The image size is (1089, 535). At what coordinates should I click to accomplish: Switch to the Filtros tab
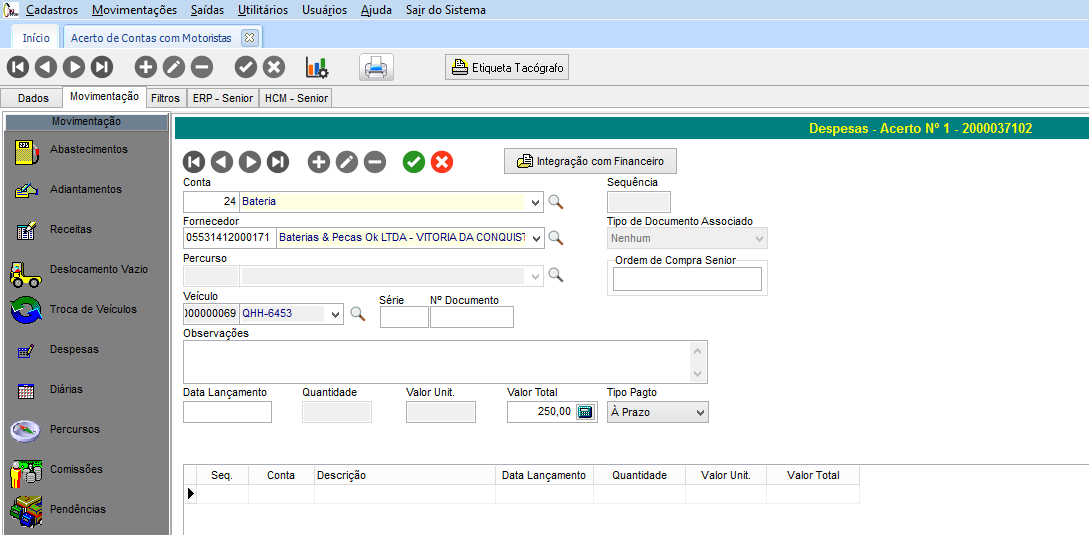click(x=165, y=98)
